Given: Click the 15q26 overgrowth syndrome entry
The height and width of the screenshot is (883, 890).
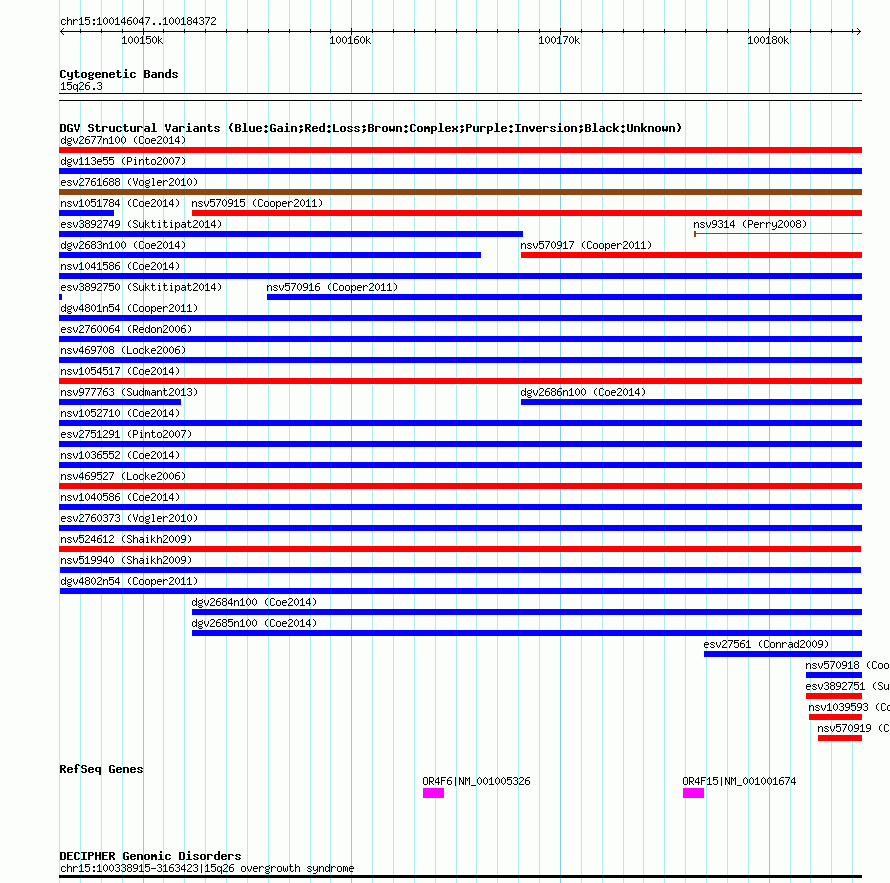Looking at the screenshot, I should coord(207,868).
